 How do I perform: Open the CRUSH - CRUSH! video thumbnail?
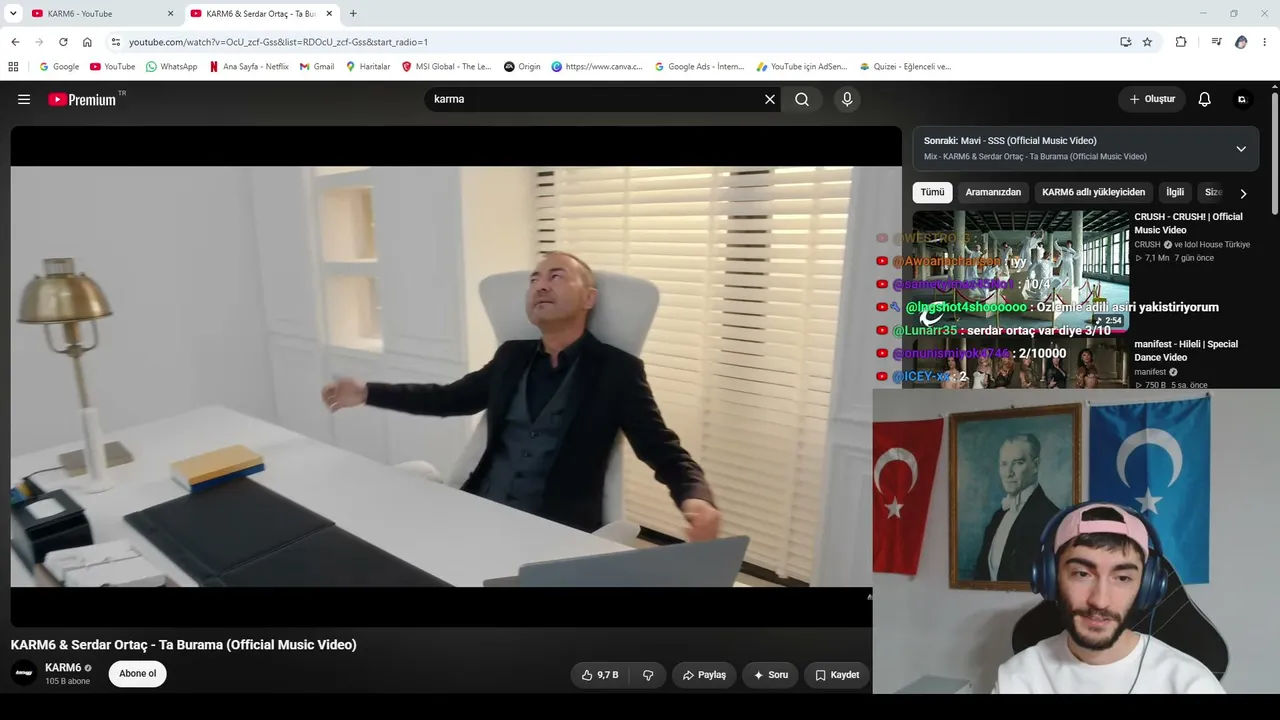(x=1020, y=272)
